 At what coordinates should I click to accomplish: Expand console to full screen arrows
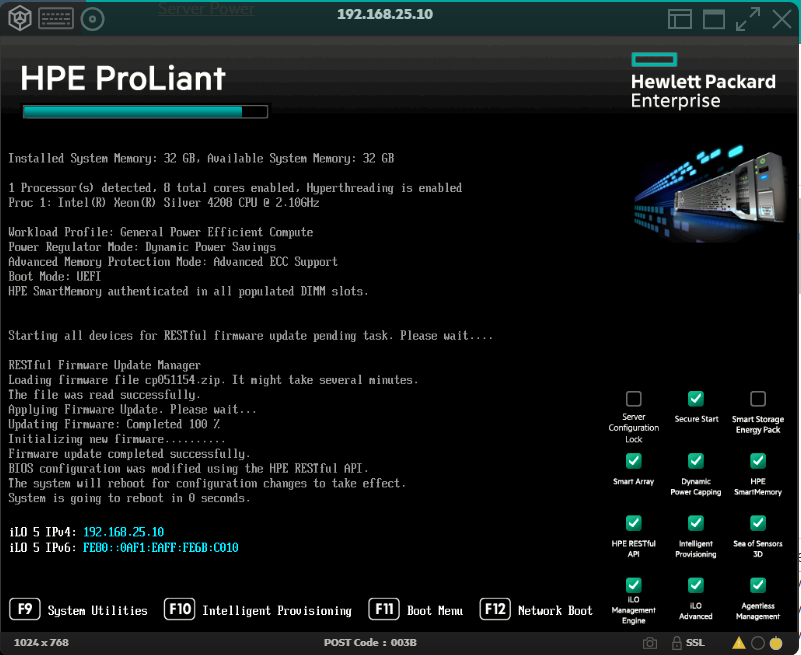(748, 19)
